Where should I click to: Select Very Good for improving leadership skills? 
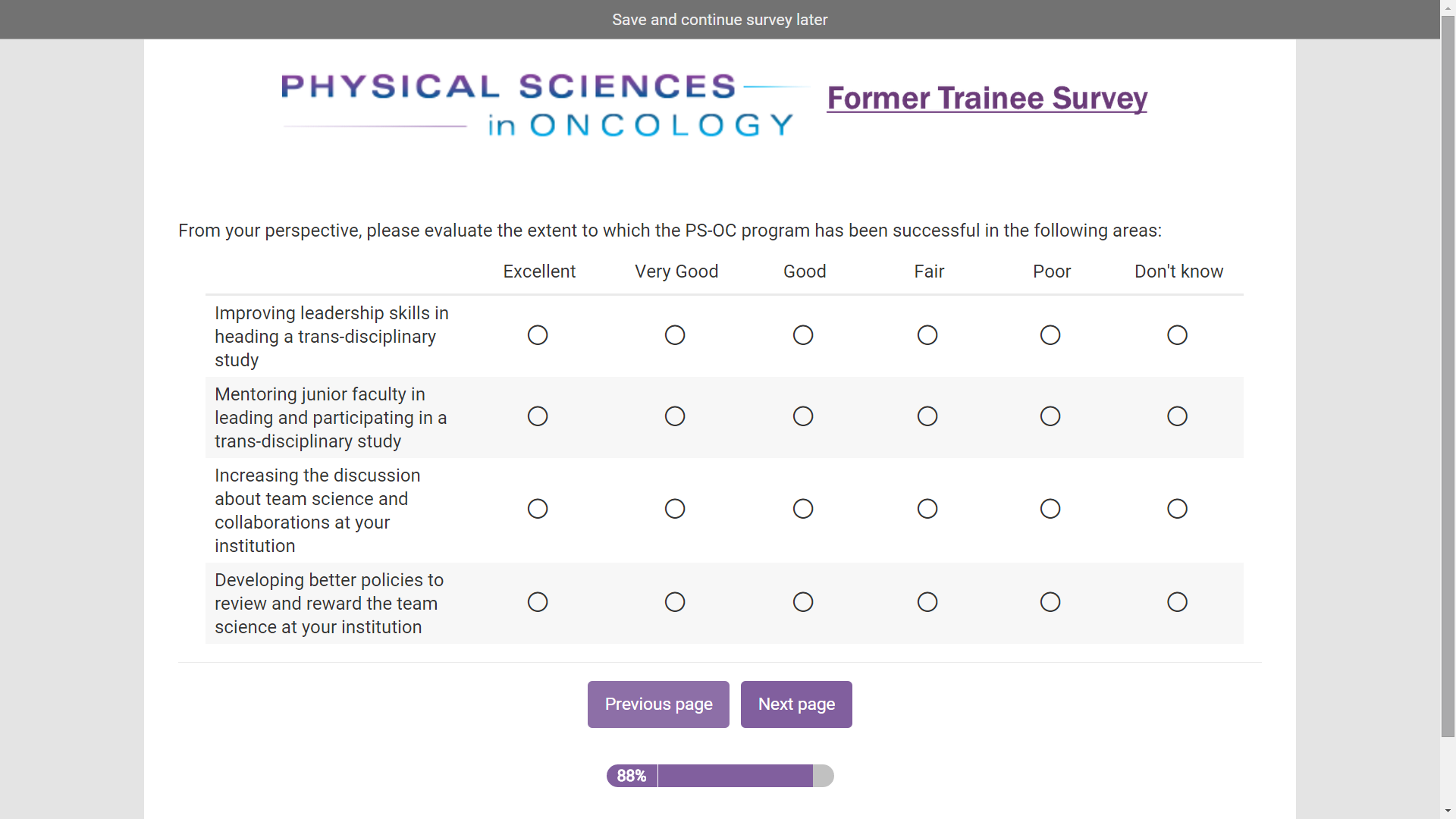pos(675,335)
